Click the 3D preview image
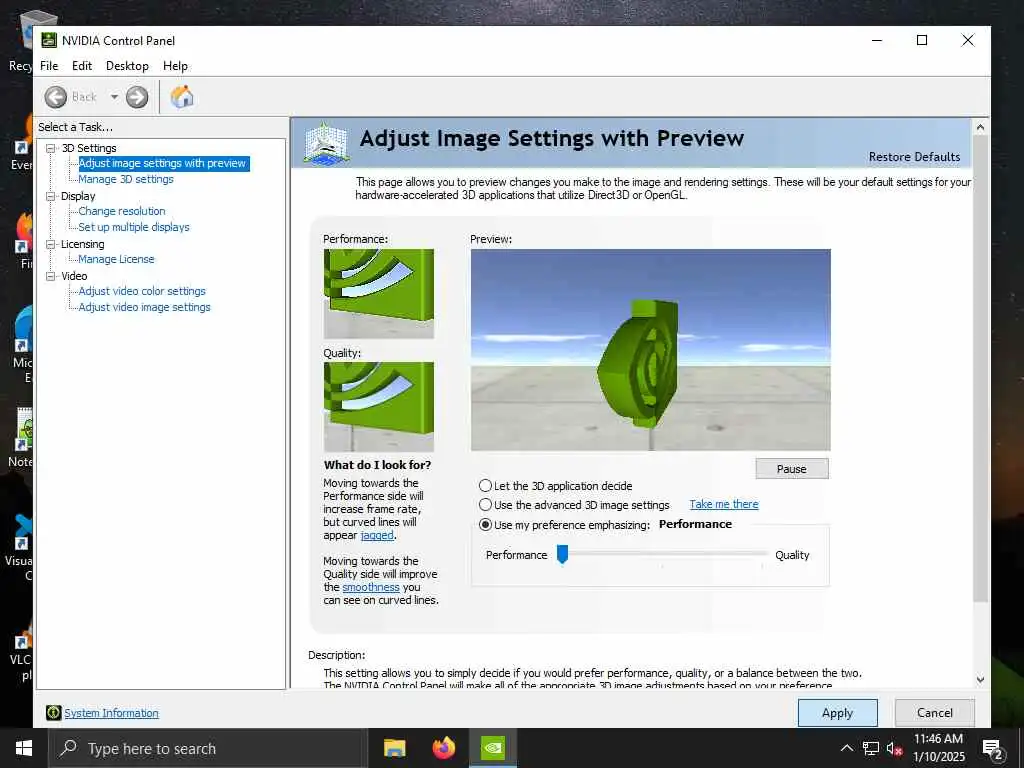Viewport: 1024px width, 768px height. [650, 350]
